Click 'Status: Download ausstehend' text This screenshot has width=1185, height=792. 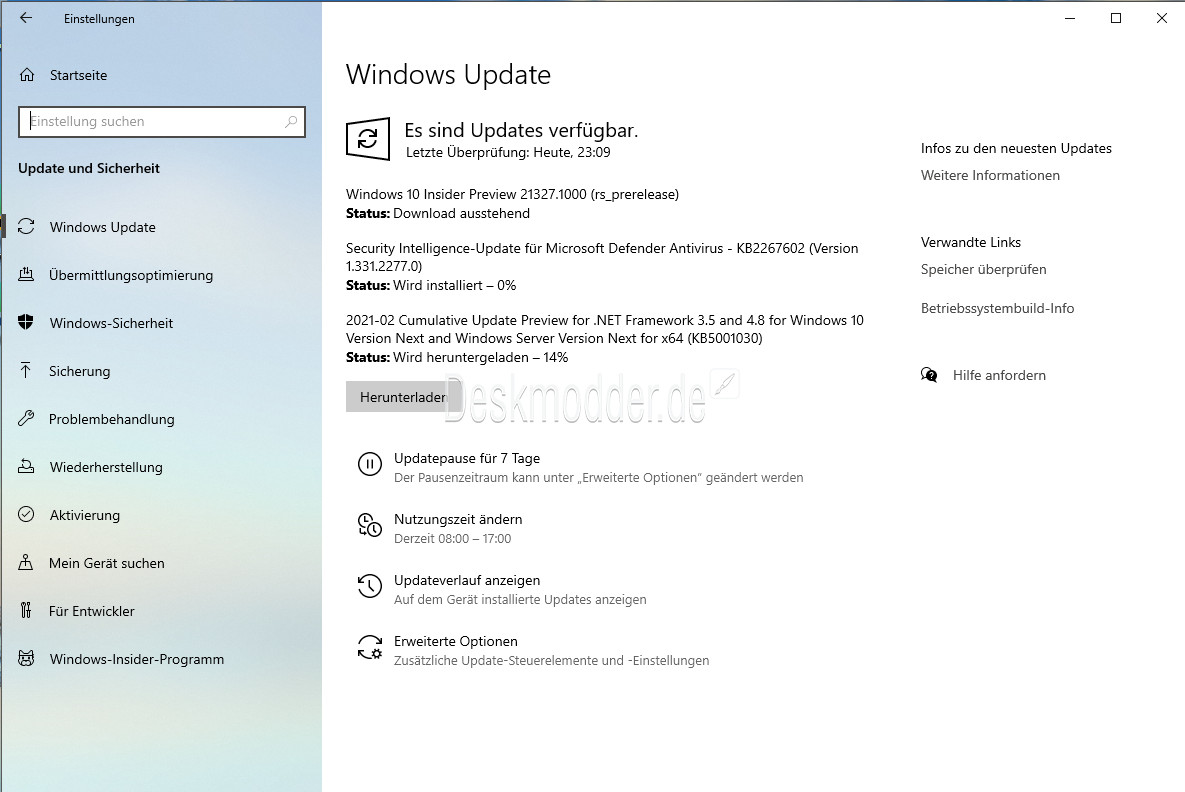[438, 213]
